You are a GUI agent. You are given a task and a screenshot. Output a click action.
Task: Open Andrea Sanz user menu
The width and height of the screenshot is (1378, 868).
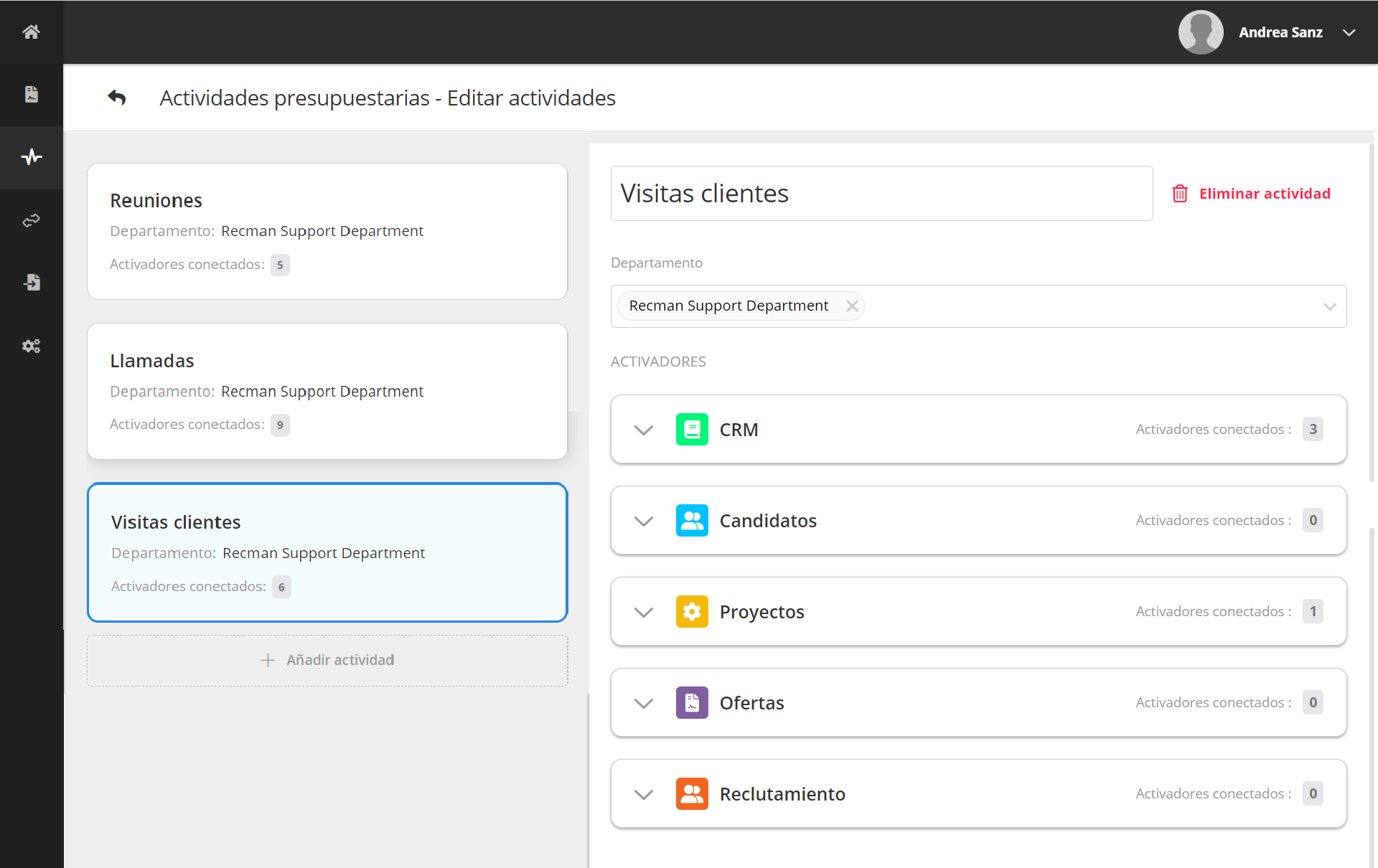point(1280,32)
